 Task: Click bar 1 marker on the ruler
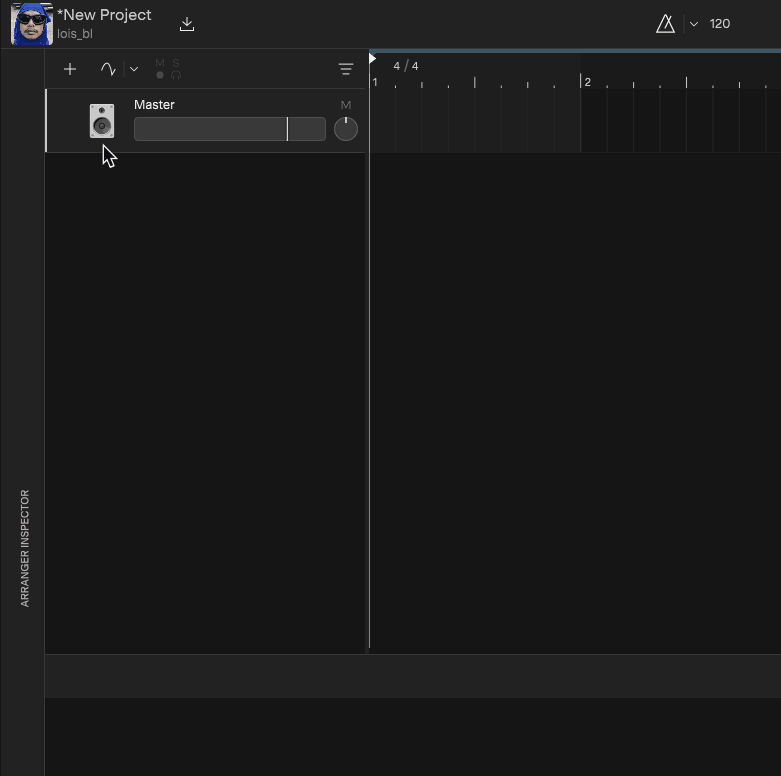(x=375, y=82)
